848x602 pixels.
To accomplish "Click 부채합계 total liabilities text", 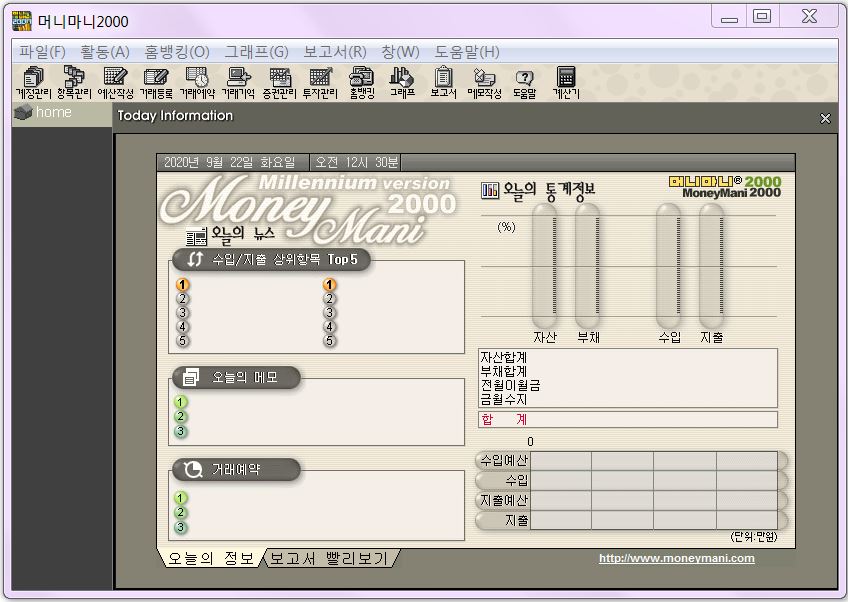I will (x=504, y=372).
